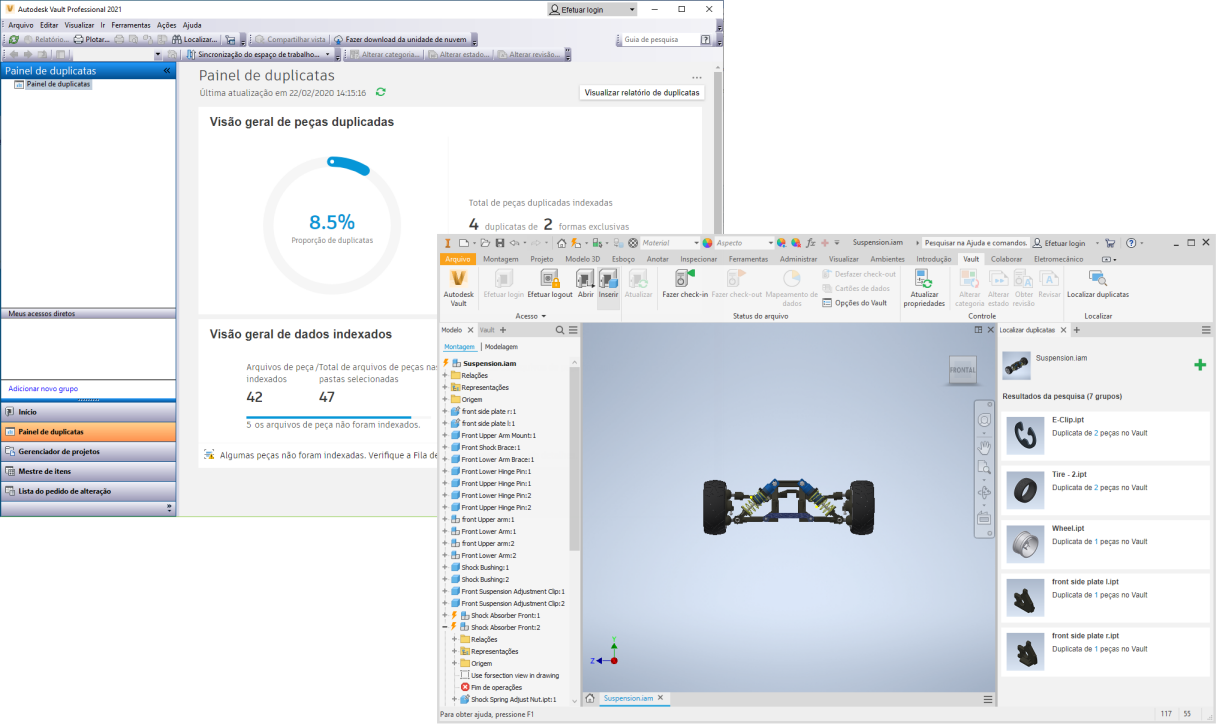Open Gerenciador de projetos in Vault sidebar
The image size is (1218, 725).
pos(88,451)
